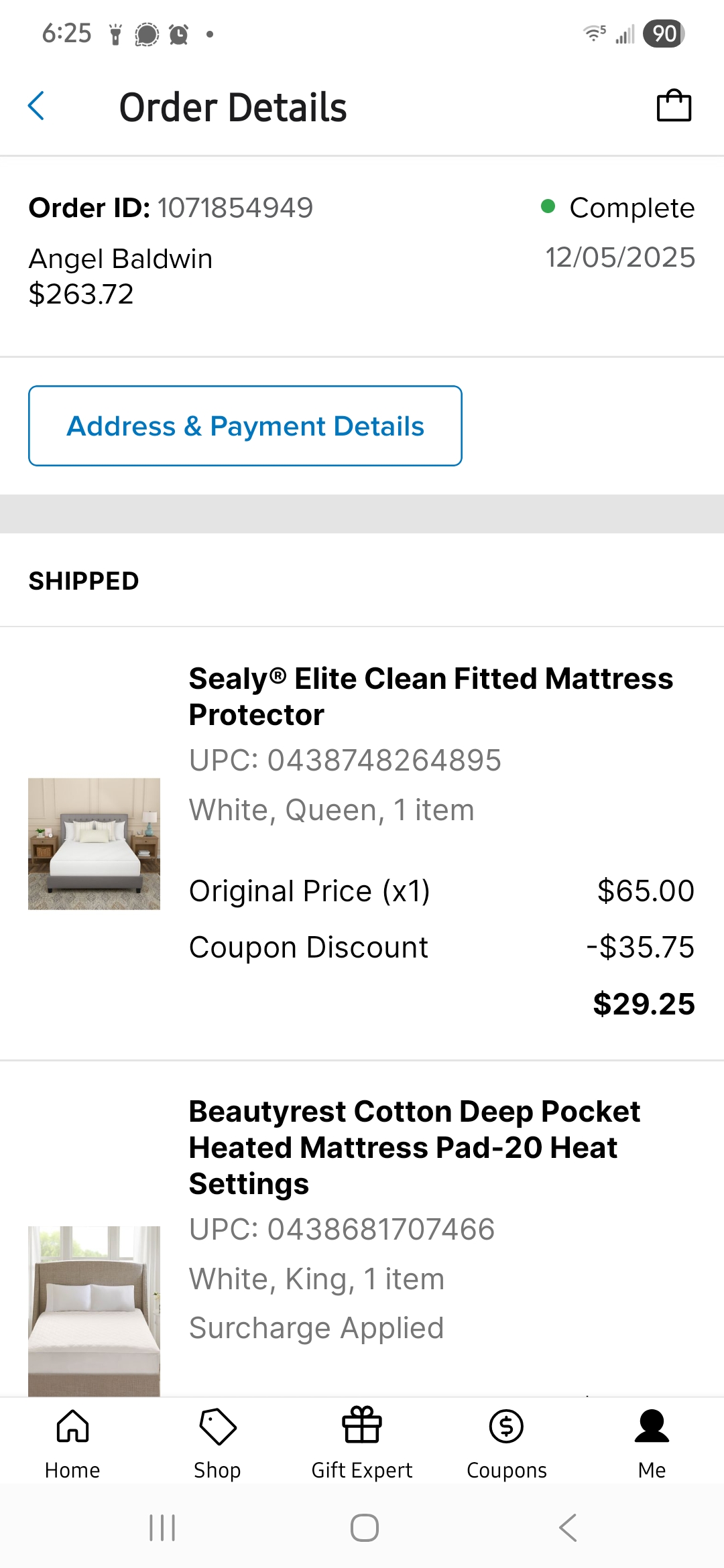This screenshot has height=1568, width=724.
Task: Tap Android home navigation button
Action: coord(365,1528)
